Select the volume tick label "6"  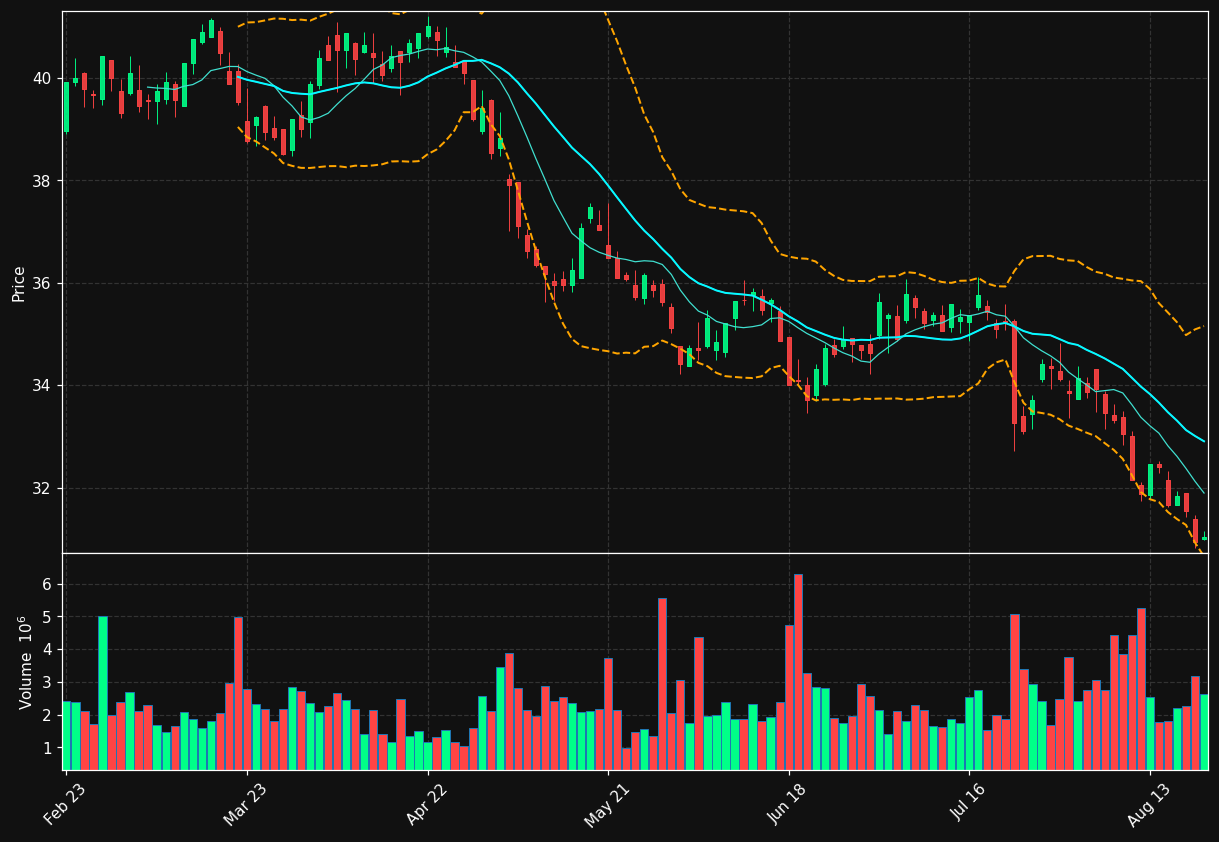47,584
